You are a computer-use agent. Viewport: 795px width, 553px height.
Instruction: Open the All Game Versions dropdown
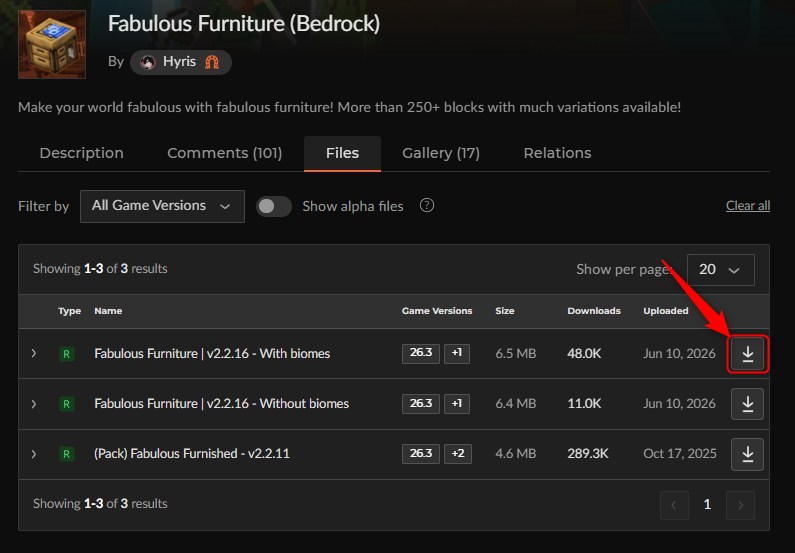click(x=162, y=206)
